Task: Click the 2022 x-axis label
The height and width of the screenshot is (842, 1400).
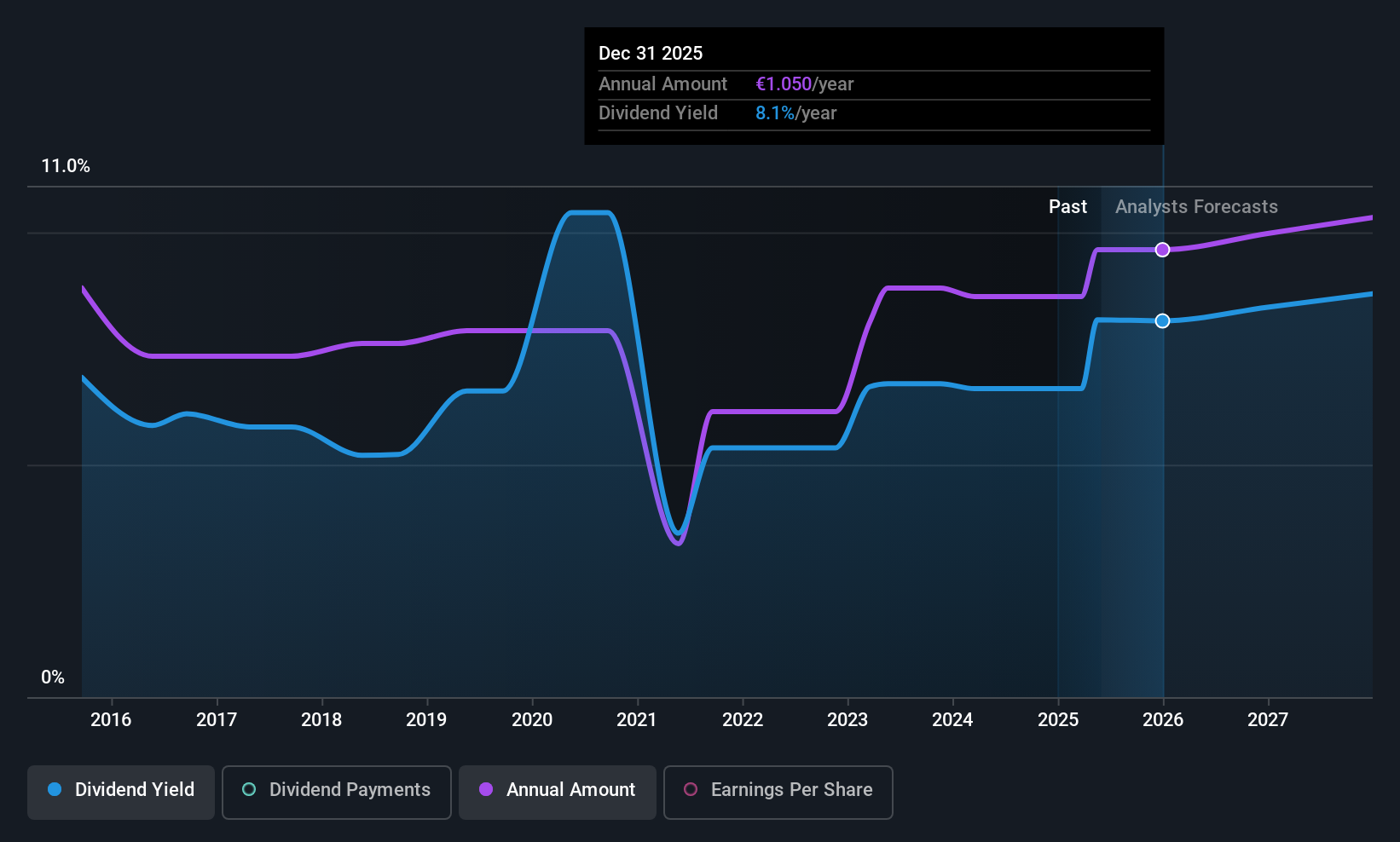Action: coord(743,719)
